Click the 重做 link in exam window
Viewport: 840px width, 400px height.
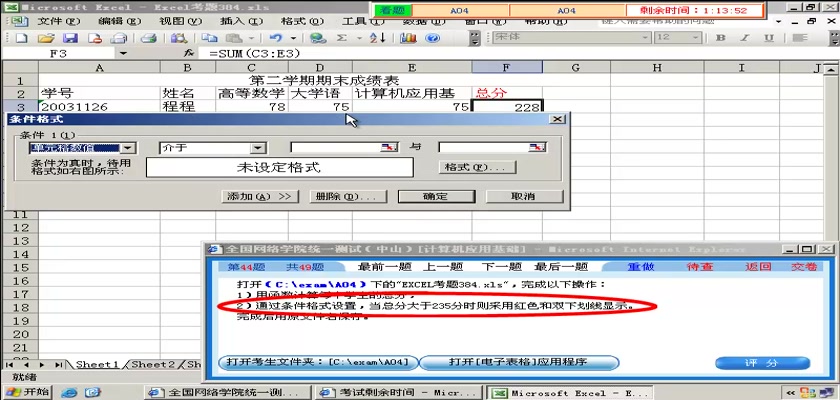[x=641, y=267]
